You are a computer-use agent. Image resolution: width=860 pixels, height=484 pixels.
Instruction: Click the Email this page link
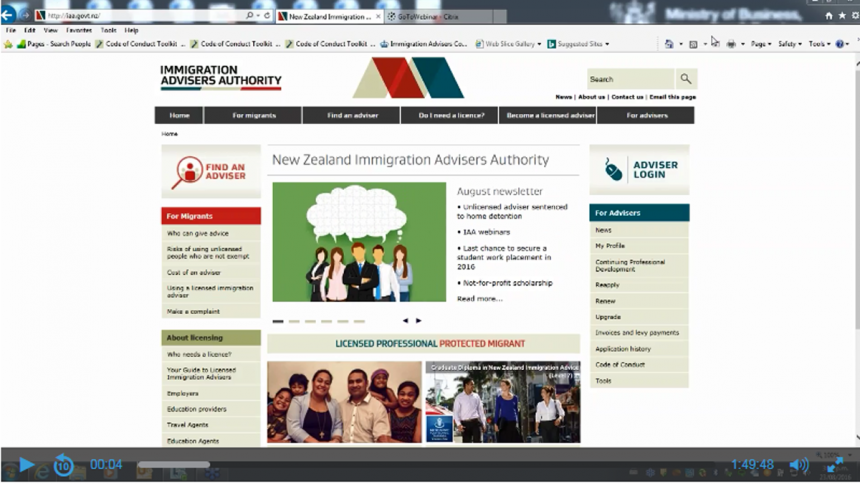coord(672,97)
